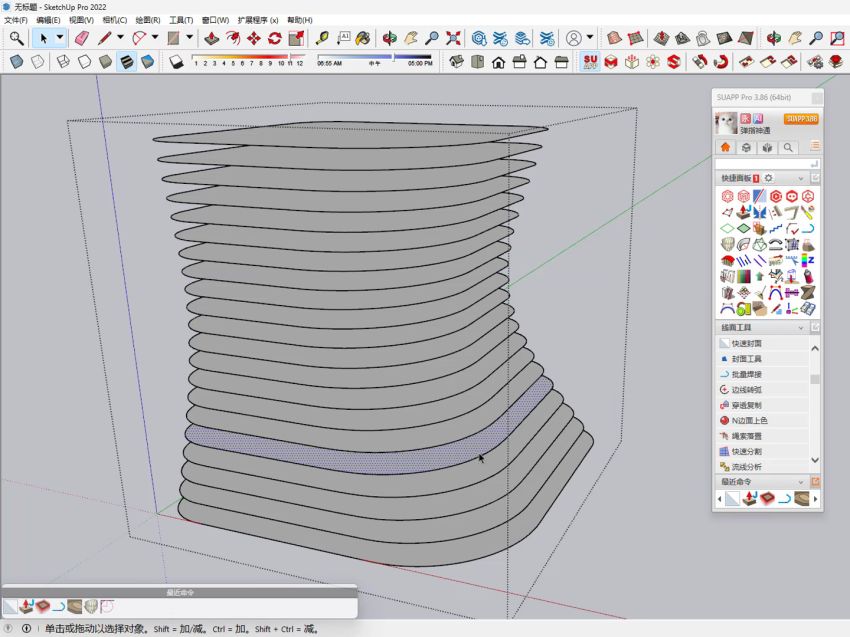Switch to Shaded style
850x637 pixels.
tap(105, 62)
